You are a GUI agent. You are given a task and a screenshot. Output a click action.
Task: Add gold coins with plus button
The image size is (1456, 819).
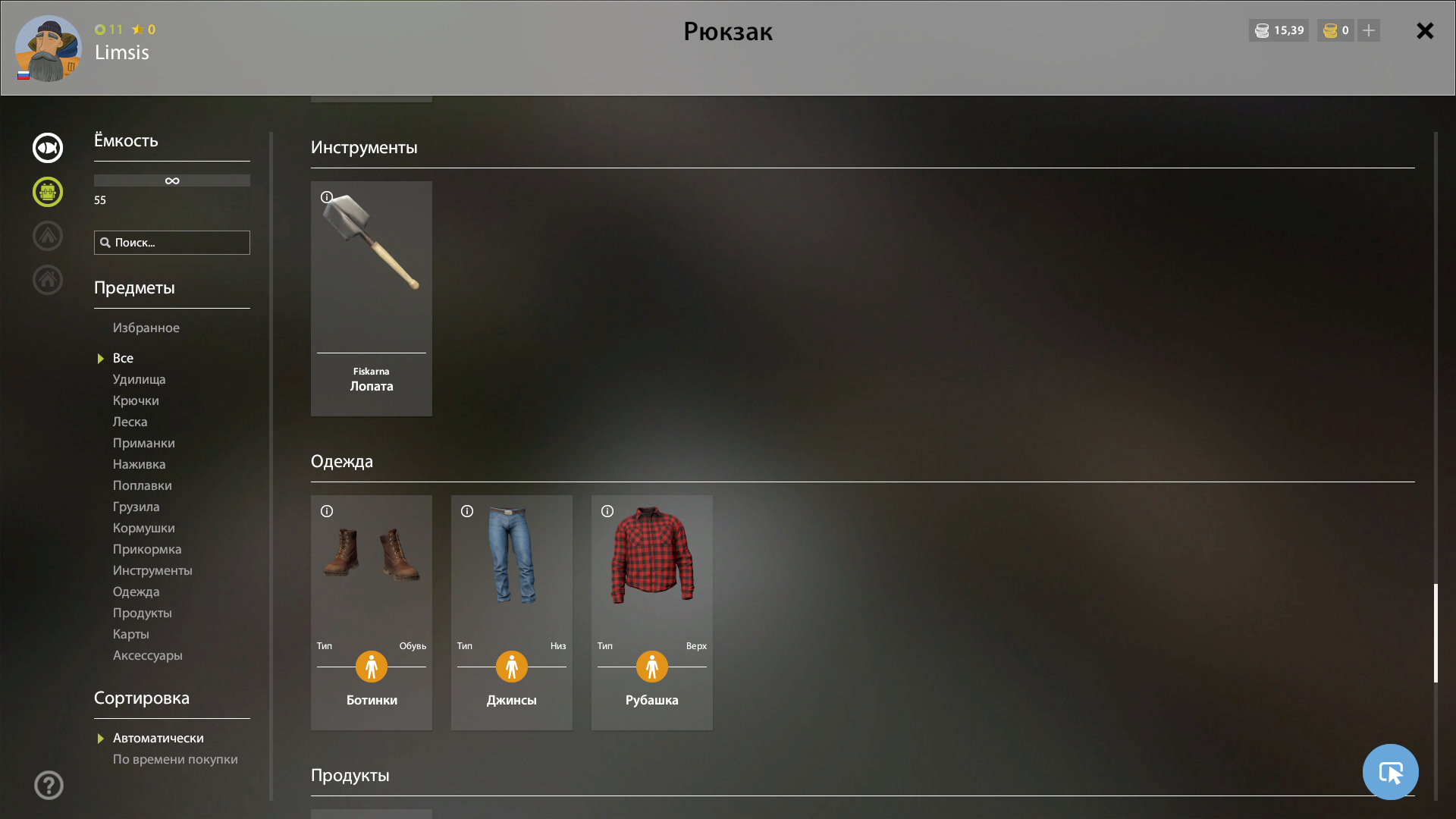(1369, 30)
